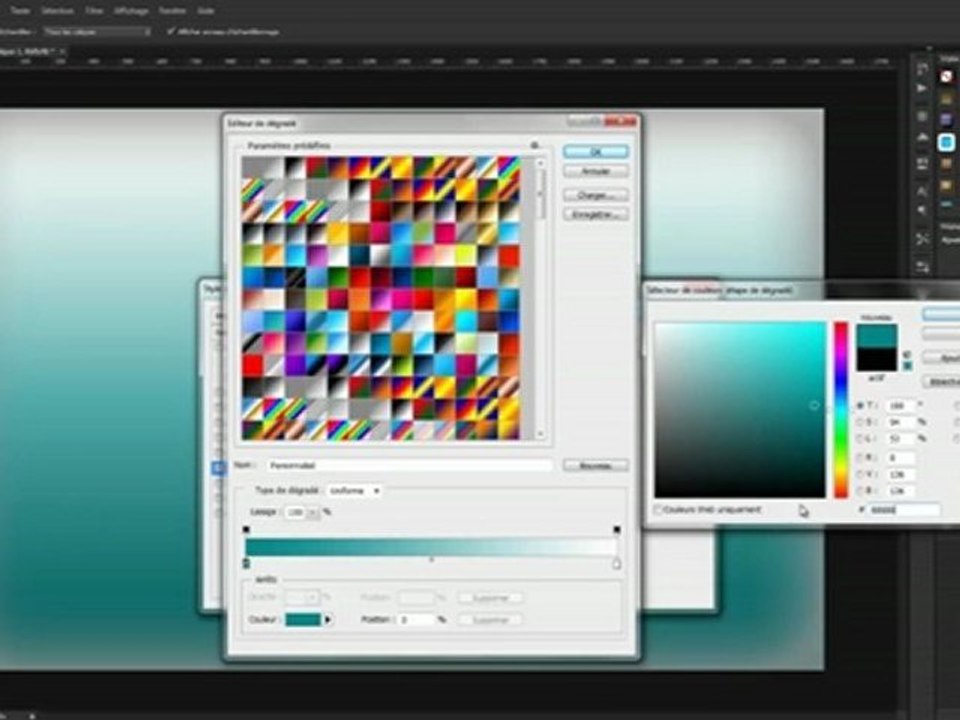Click the color stop Position percentage field
Screen dimensions: 960x720
416,620
